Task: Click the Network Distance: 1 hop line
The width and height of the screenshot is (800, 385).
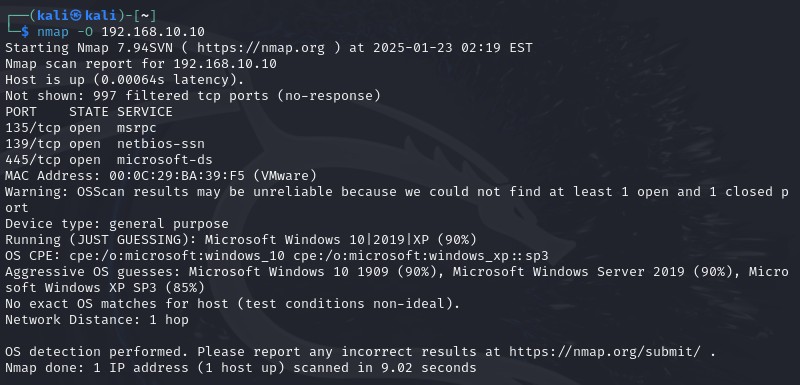Action: (x=97, y=320)
